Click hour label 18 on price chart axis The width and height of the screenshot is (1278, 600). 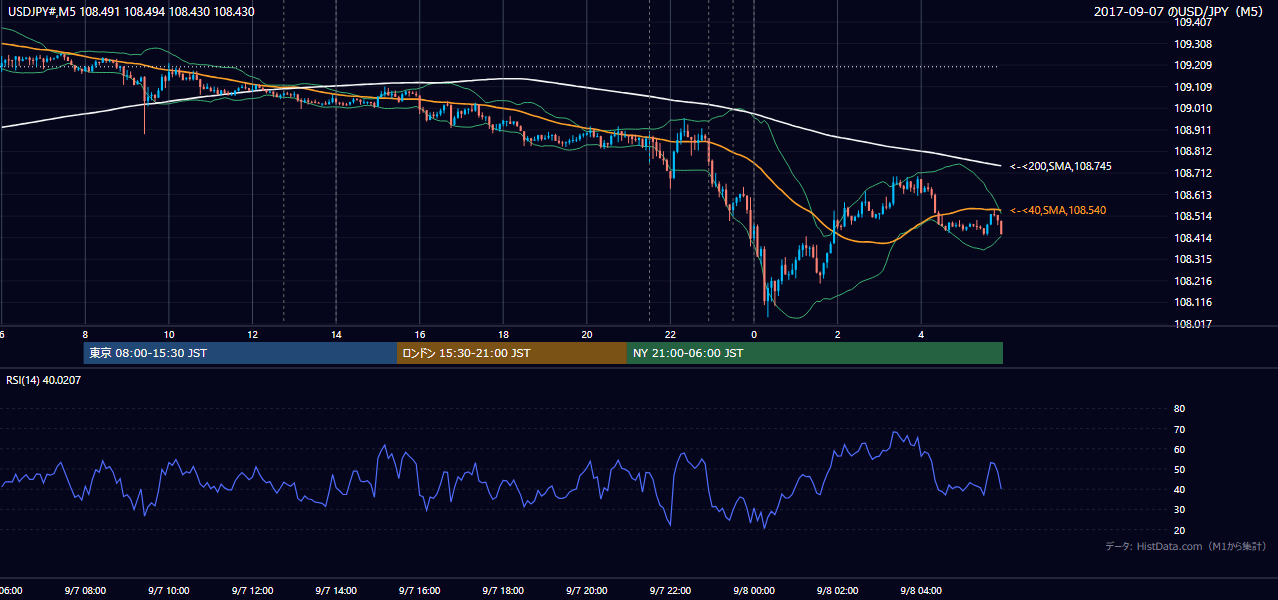tap(503, 335)
